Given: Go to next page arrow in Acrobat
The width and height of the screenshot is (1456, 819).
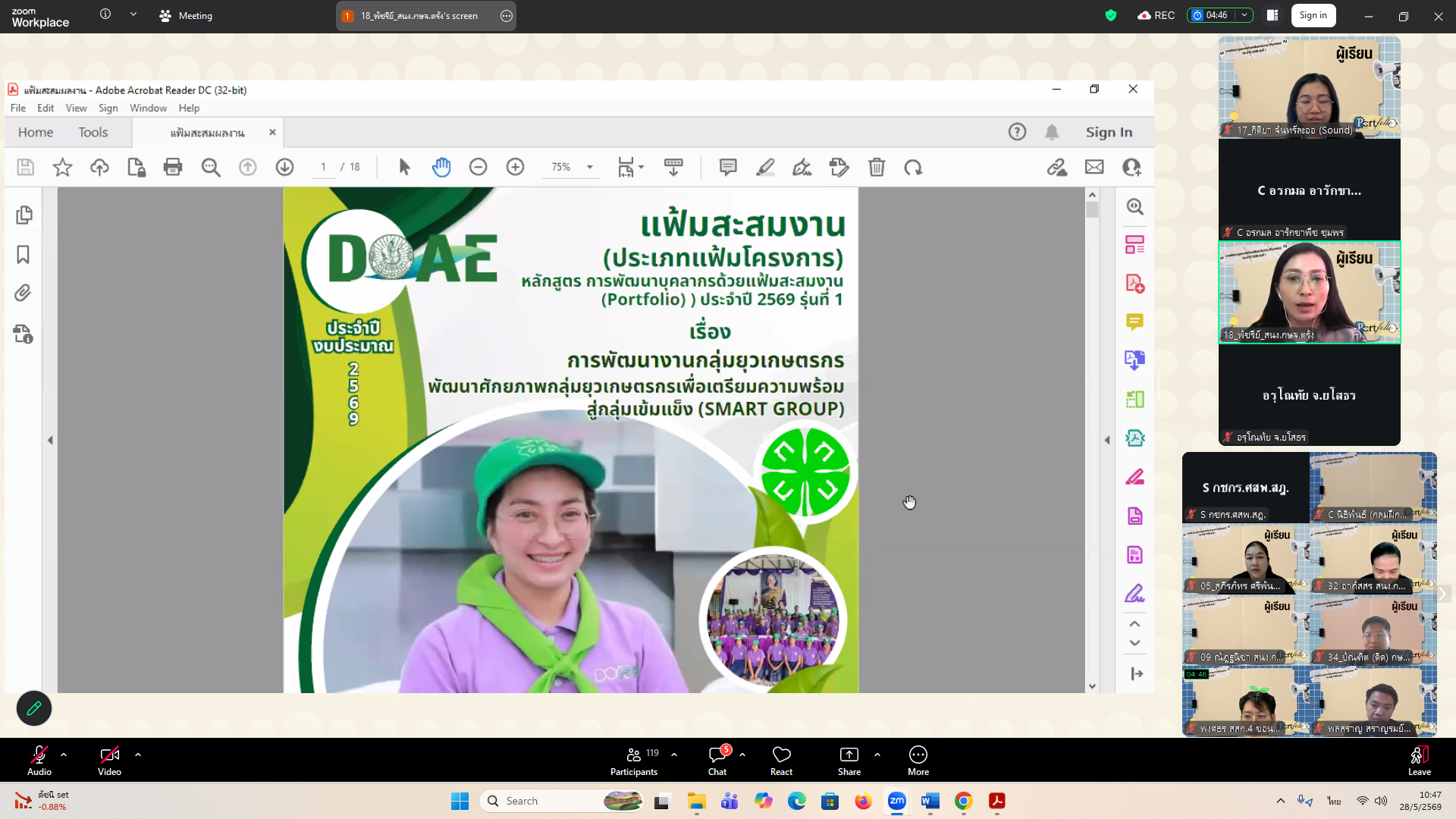Looking at the screenshot, I should pos(285,167).
